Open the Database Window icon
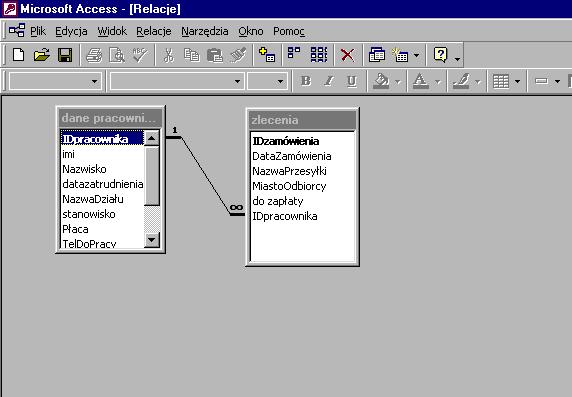The image size is (572, 397). pyautogui.click(x=377, y=55)
